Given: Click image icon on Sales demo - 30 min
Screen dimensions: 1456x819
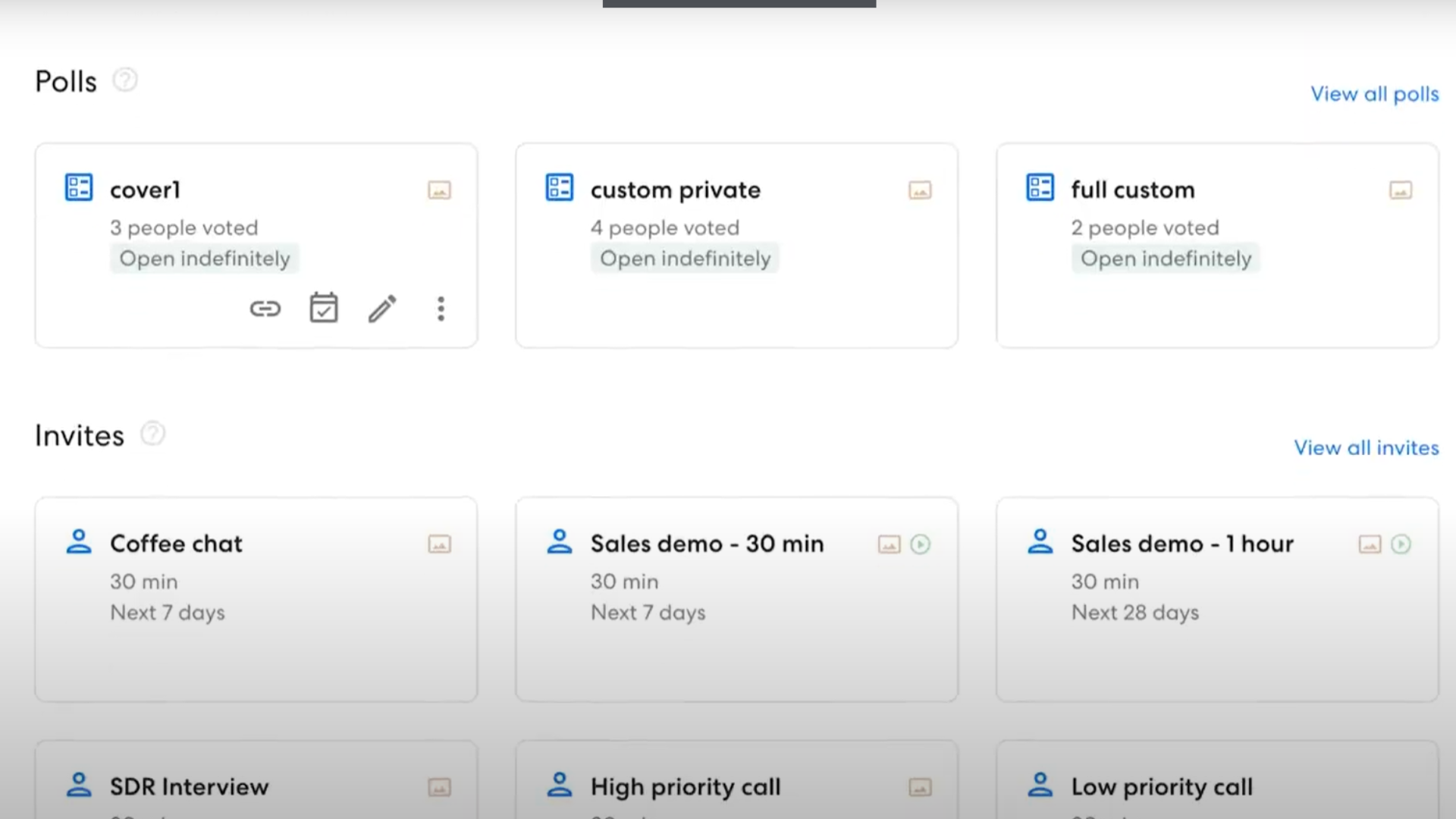Looking at the screenshot, I should (x=890, y=544).
